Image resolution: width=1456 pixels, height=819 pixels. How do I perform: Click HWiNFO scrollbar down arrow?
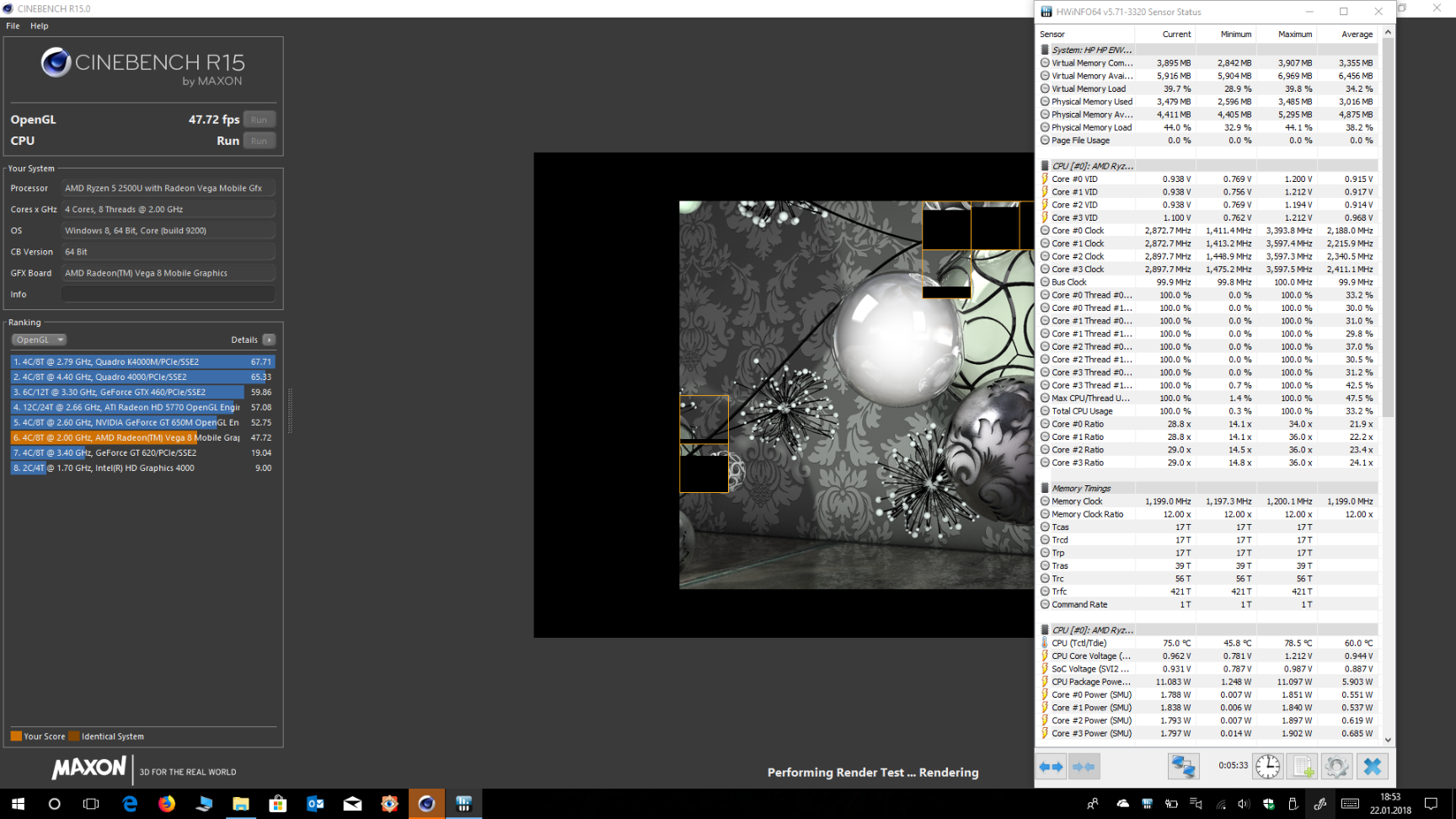pos(1388,740)
